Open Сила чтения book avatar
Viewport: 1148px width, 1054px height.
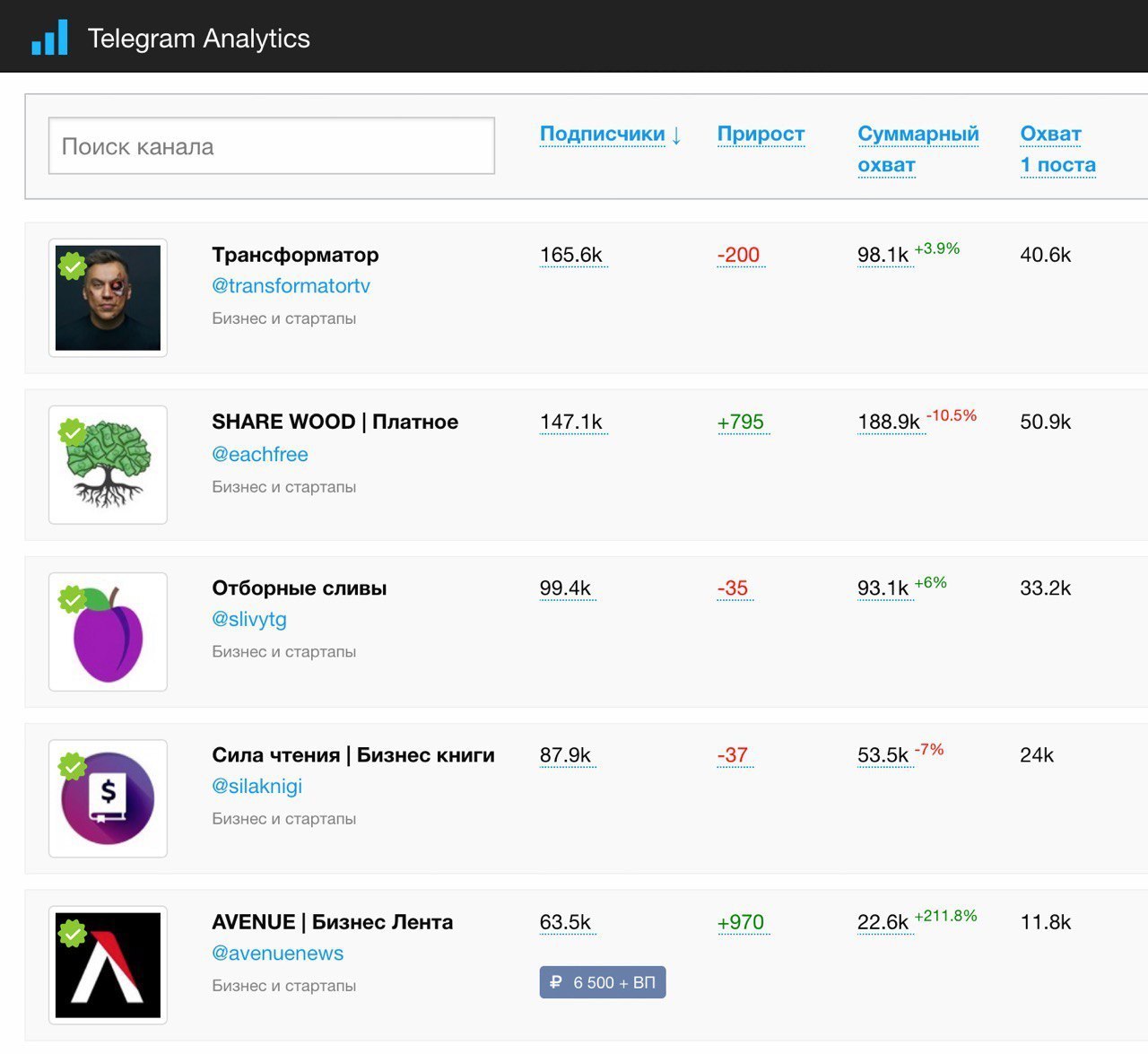(x=108, y=798)
